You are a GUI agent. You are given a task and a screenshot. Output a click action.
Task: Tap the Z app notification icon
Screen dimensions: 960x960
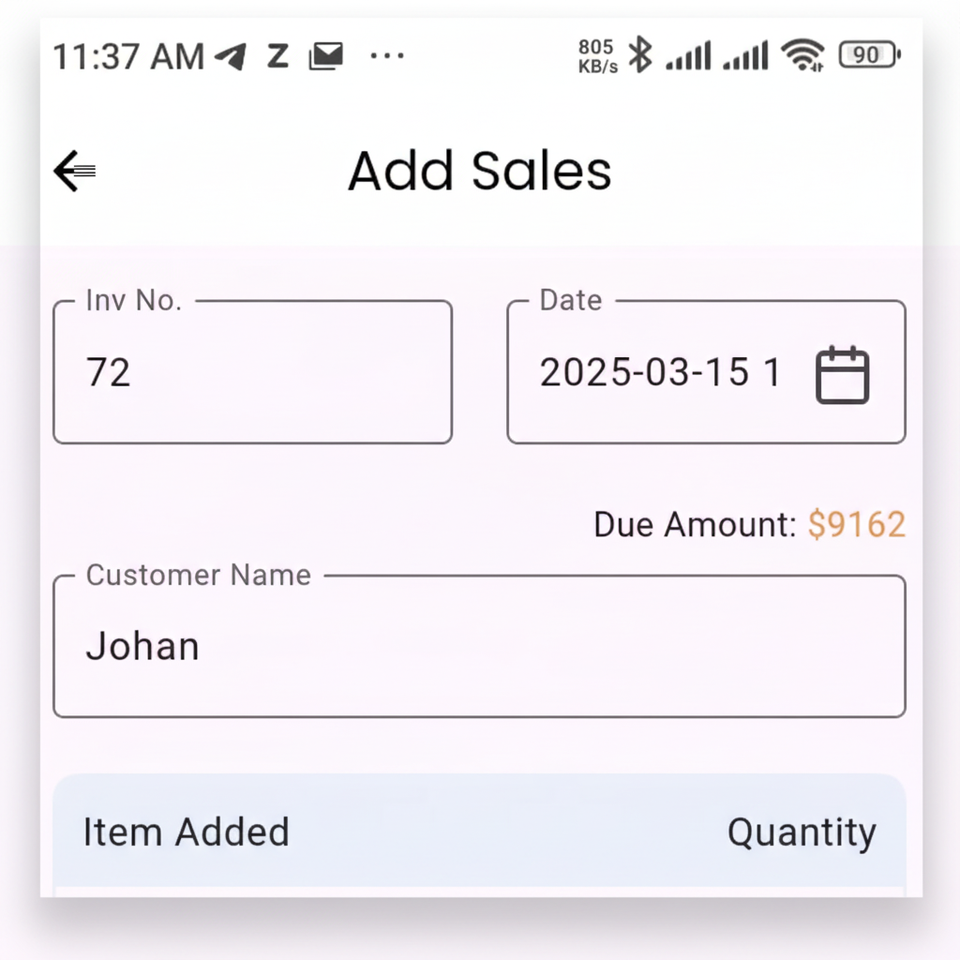(x=277, y=56)
